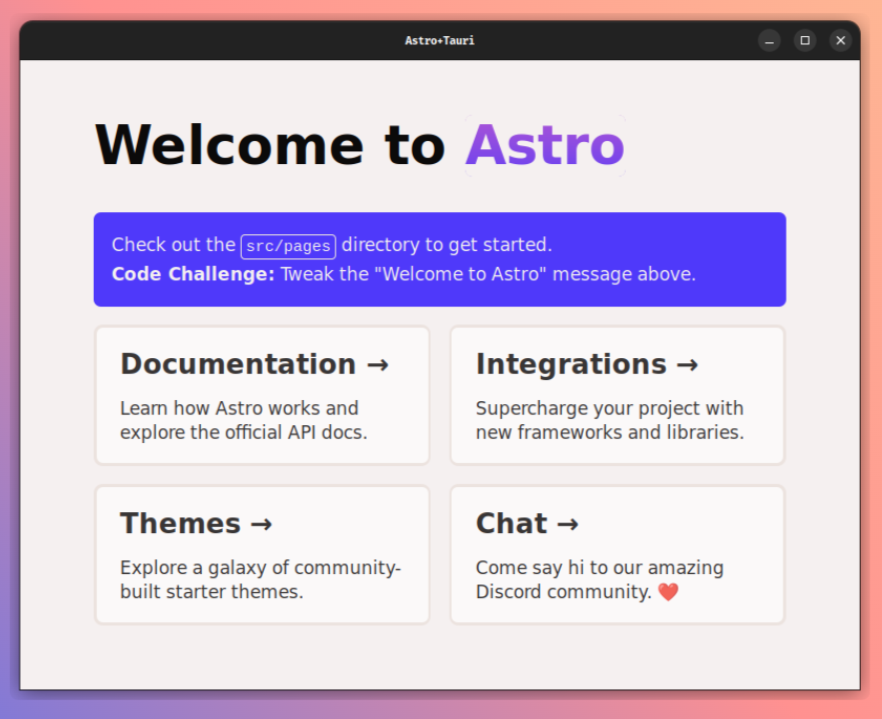Click 'directory to get started.' text
This screenshot has height=719, width=882.
pyautogui.click(x=447, y=245)
